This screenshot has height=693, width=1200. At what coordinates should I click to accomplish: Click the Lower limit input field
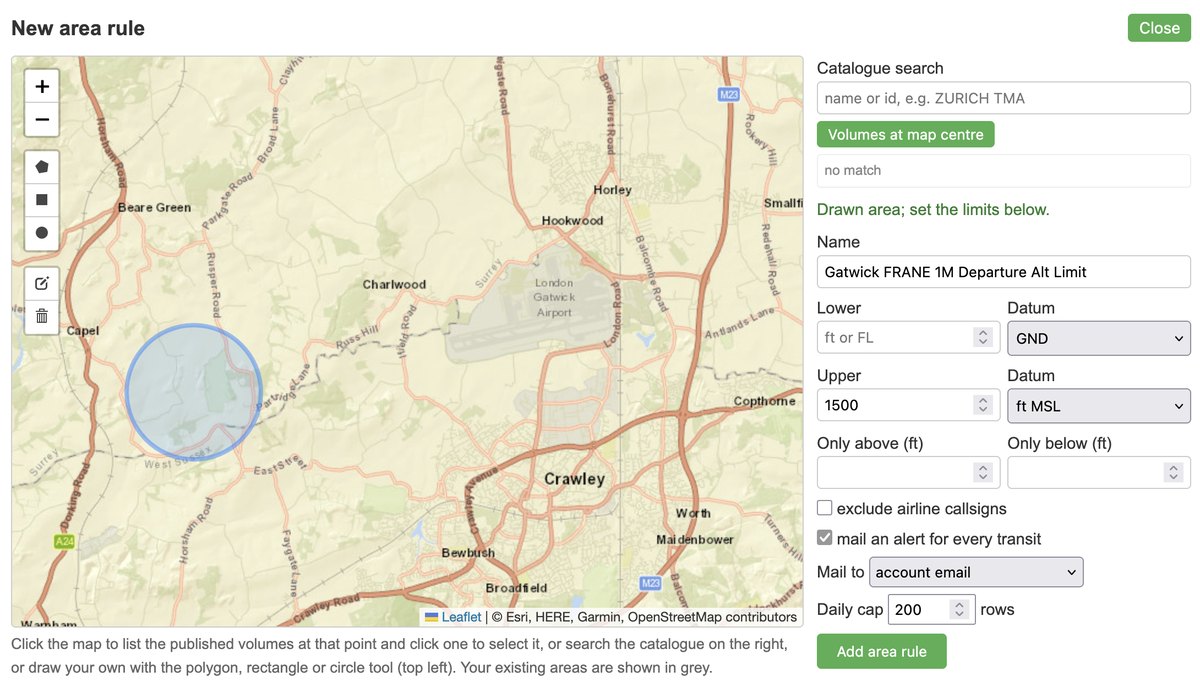(908, 338)
